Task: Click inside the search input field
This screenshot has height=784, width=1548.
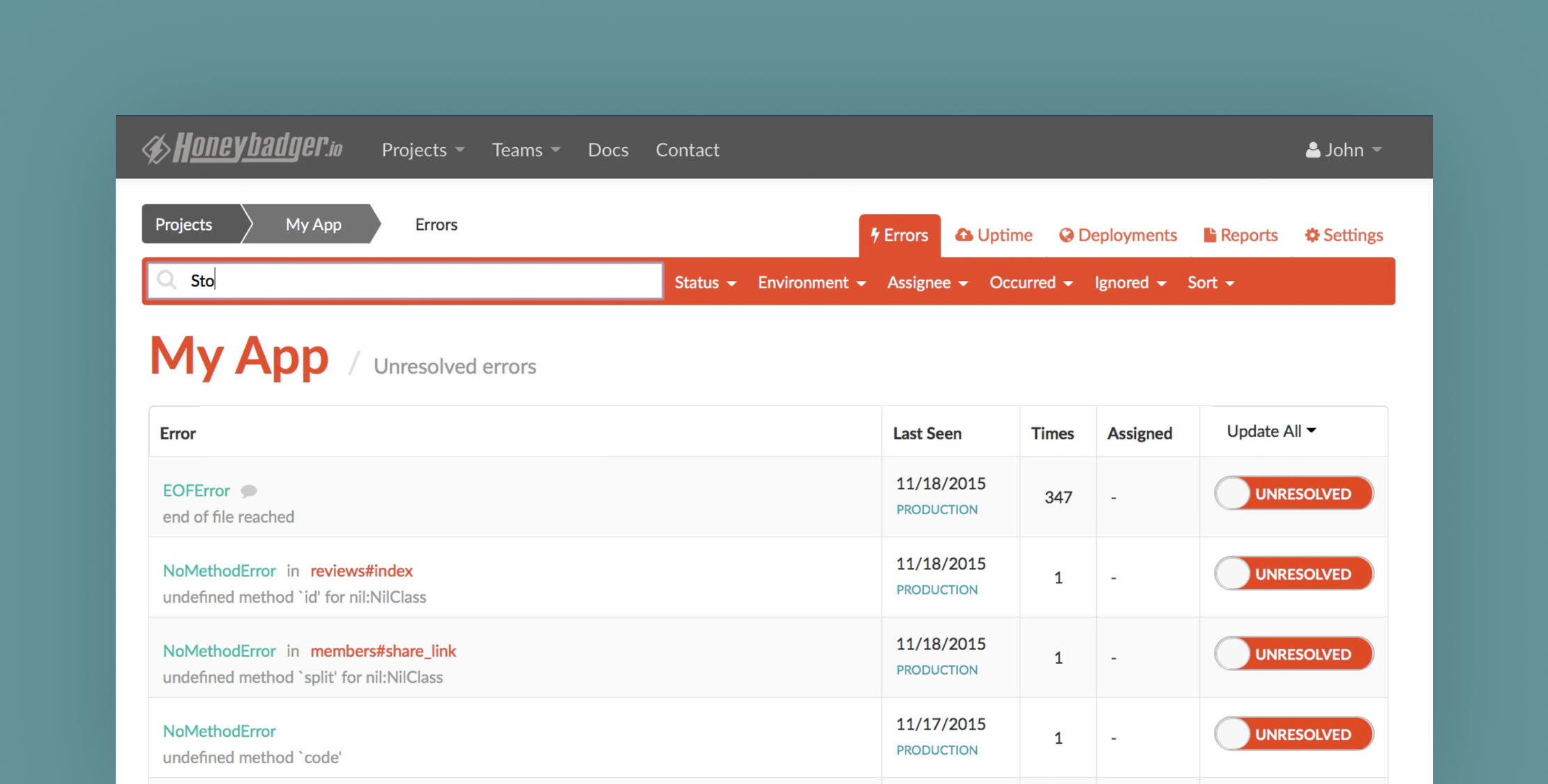Action: point(418,279)
